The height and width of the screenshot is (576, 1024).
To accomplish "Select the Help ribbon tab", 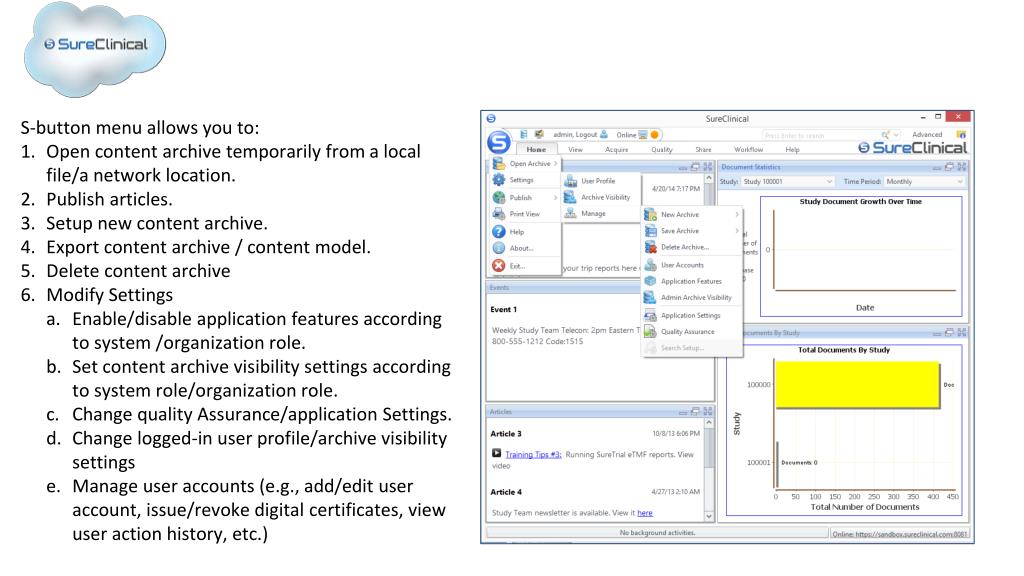I will click(x=792, y=150).
